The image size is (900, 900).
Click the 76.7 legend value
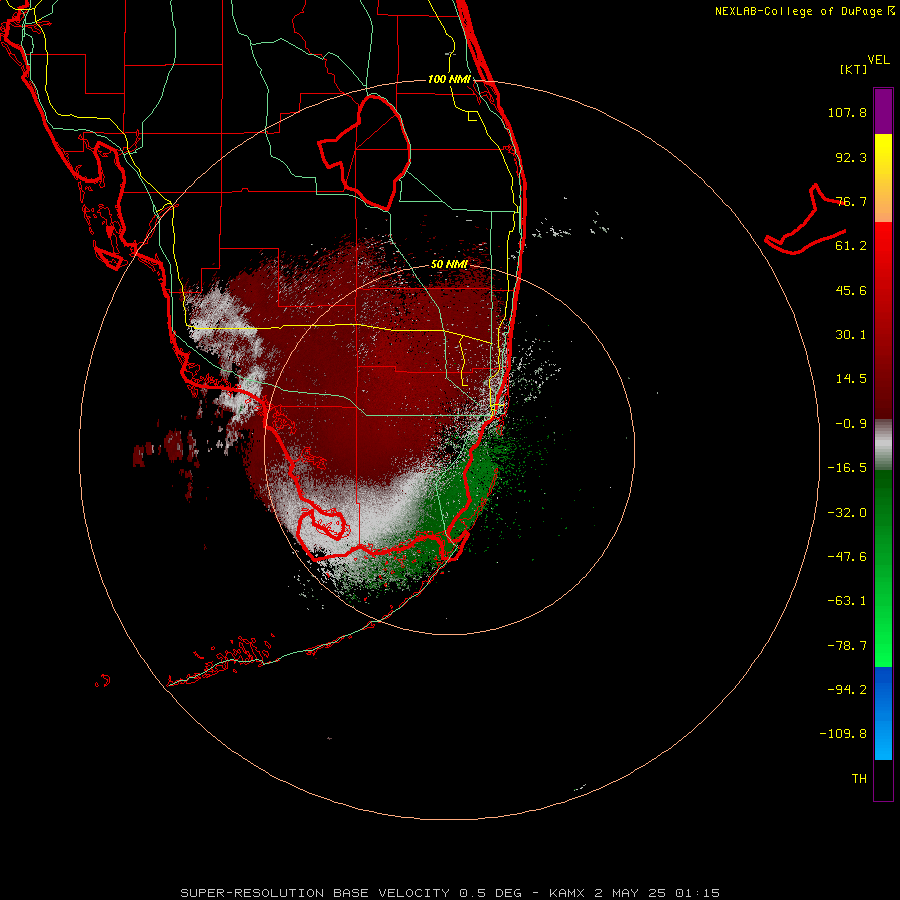click(x=851, y=201)
